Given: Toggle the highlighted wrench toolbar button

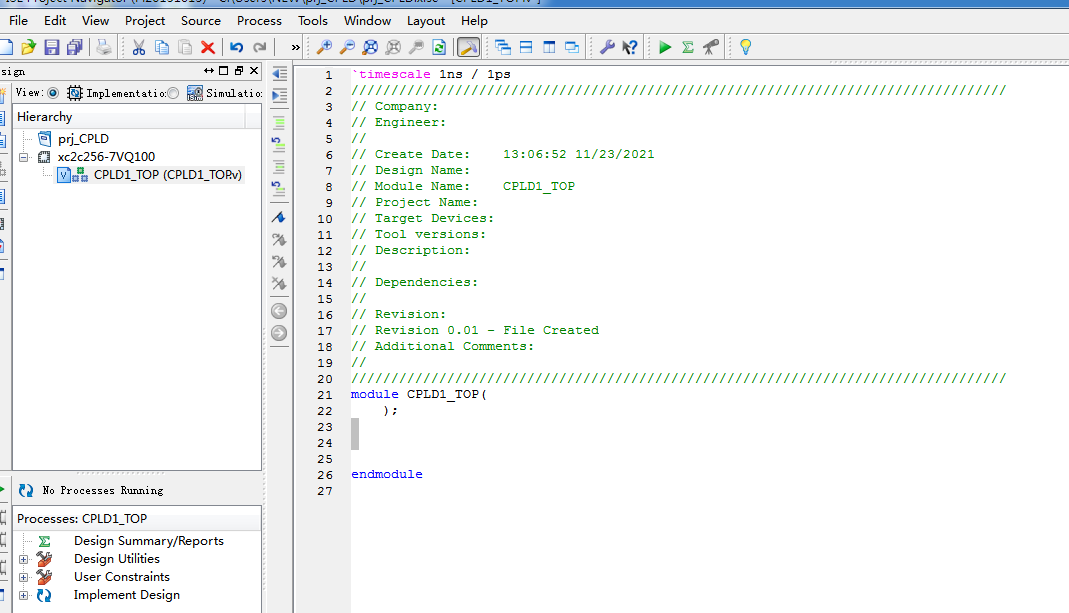Looking at the screenshot, I should click(468, 46).
